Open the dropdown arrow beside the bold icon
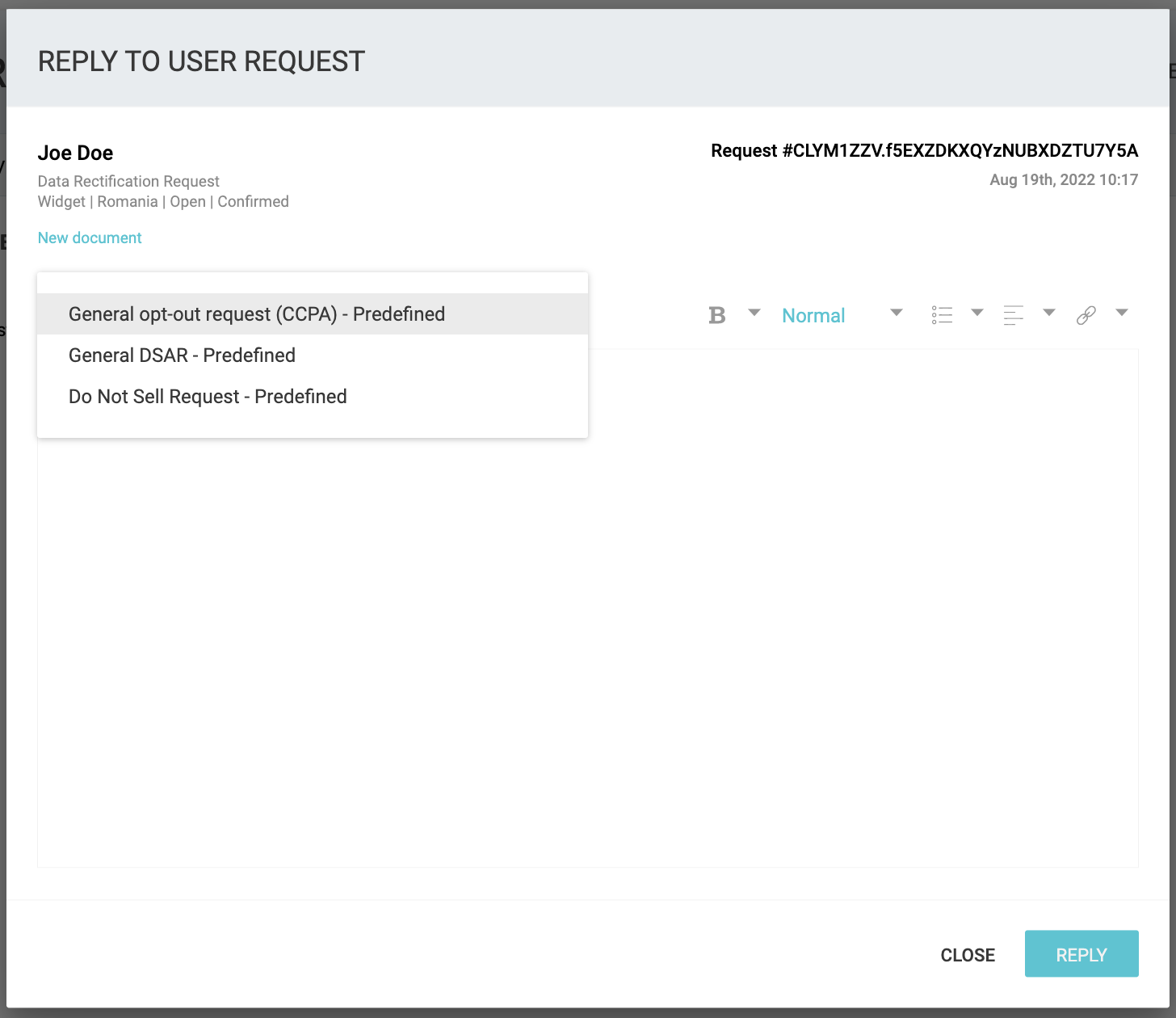This screenshot has width=1176, height=1018. (x=754, y=313)
